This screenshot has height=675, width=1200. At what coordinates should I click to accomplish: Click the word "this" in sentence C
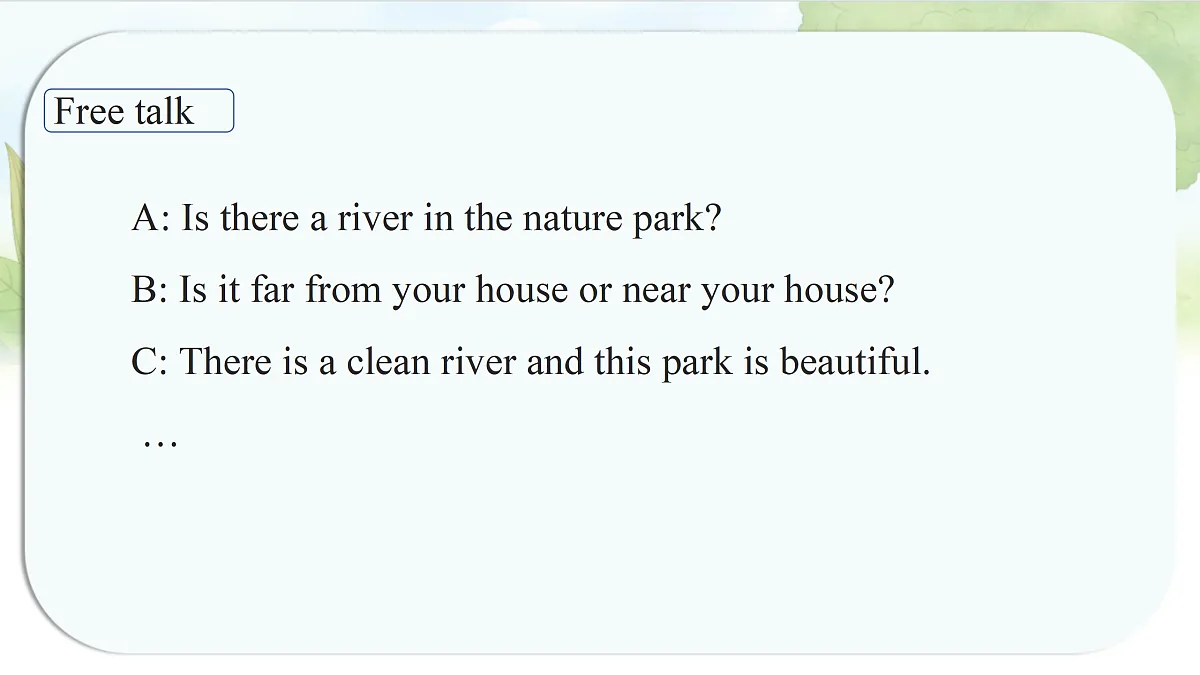(624, 362)
